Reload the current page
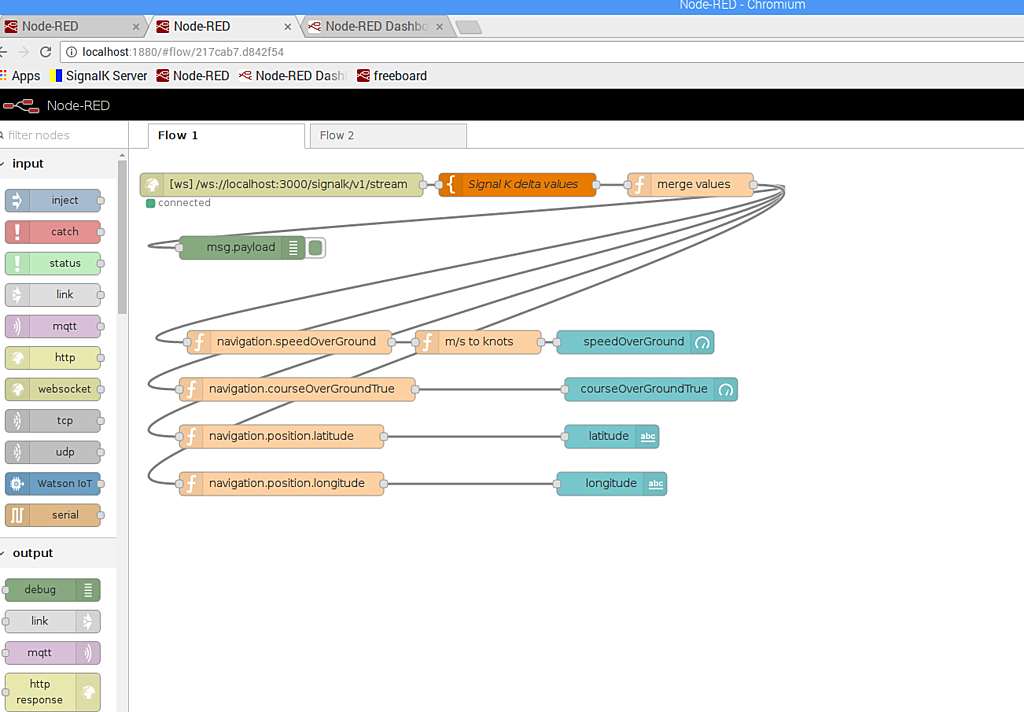Screen dimensions: 1024x712 [45, 52]
